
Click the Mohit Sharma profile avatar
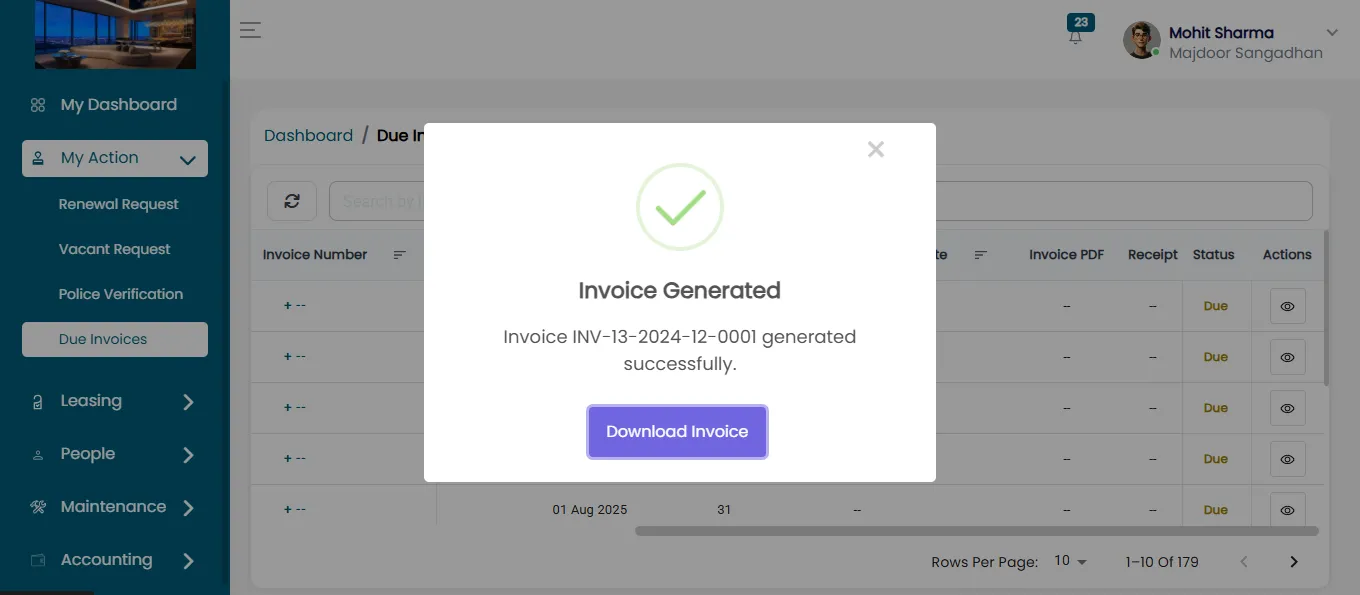[1141, 41]
